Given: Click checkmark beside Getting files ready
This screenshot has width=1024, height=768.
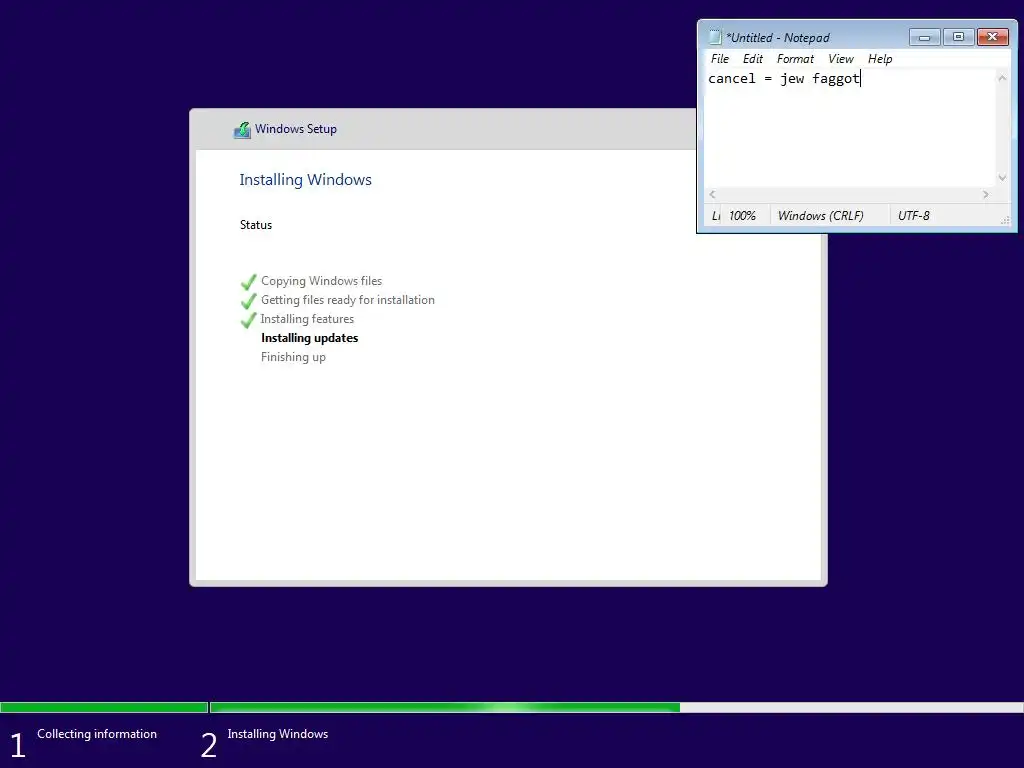Looking at the screenshot, I should click(x=249, y=301).
